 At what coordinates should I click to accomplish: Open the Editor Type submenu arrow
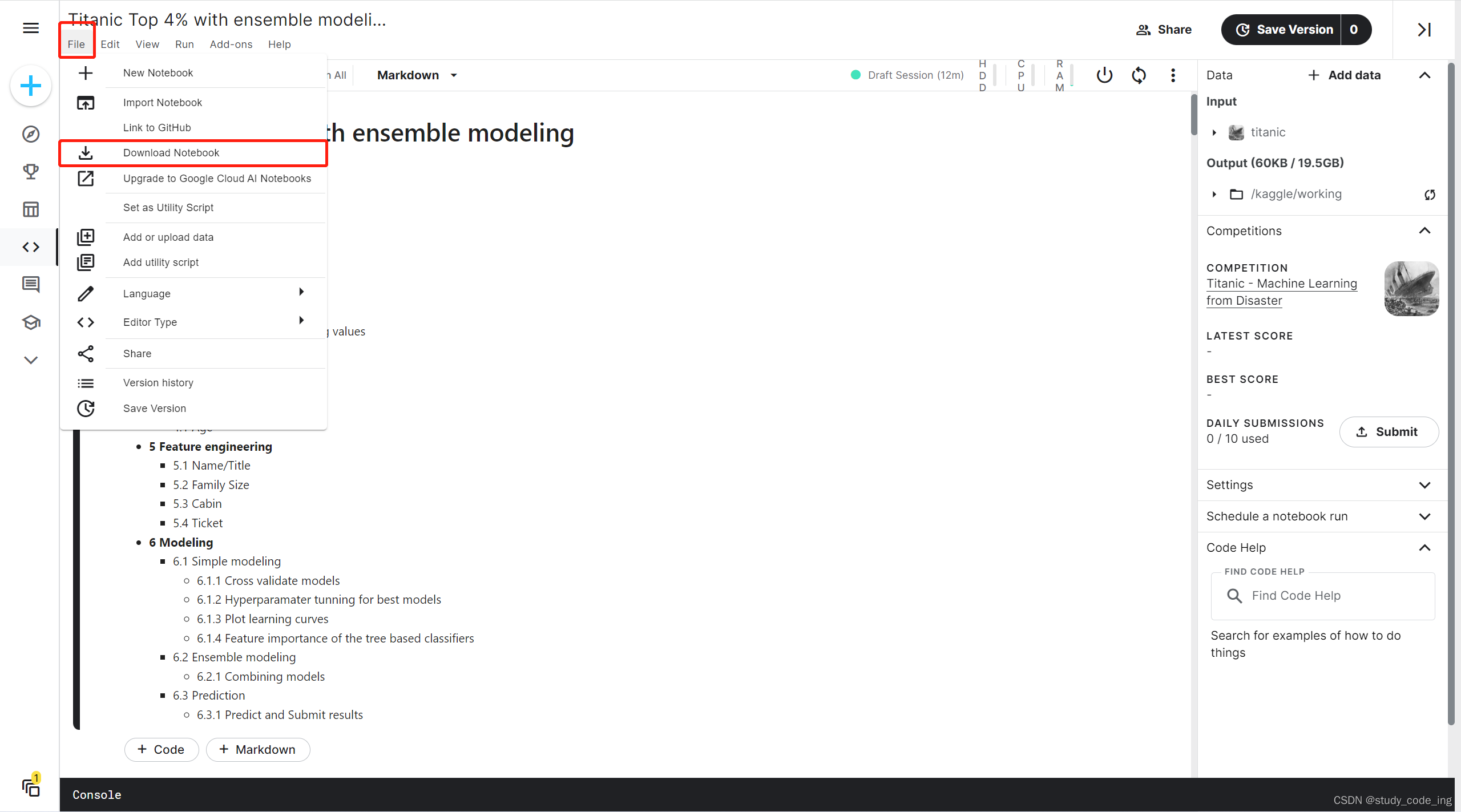coord(301,321)
